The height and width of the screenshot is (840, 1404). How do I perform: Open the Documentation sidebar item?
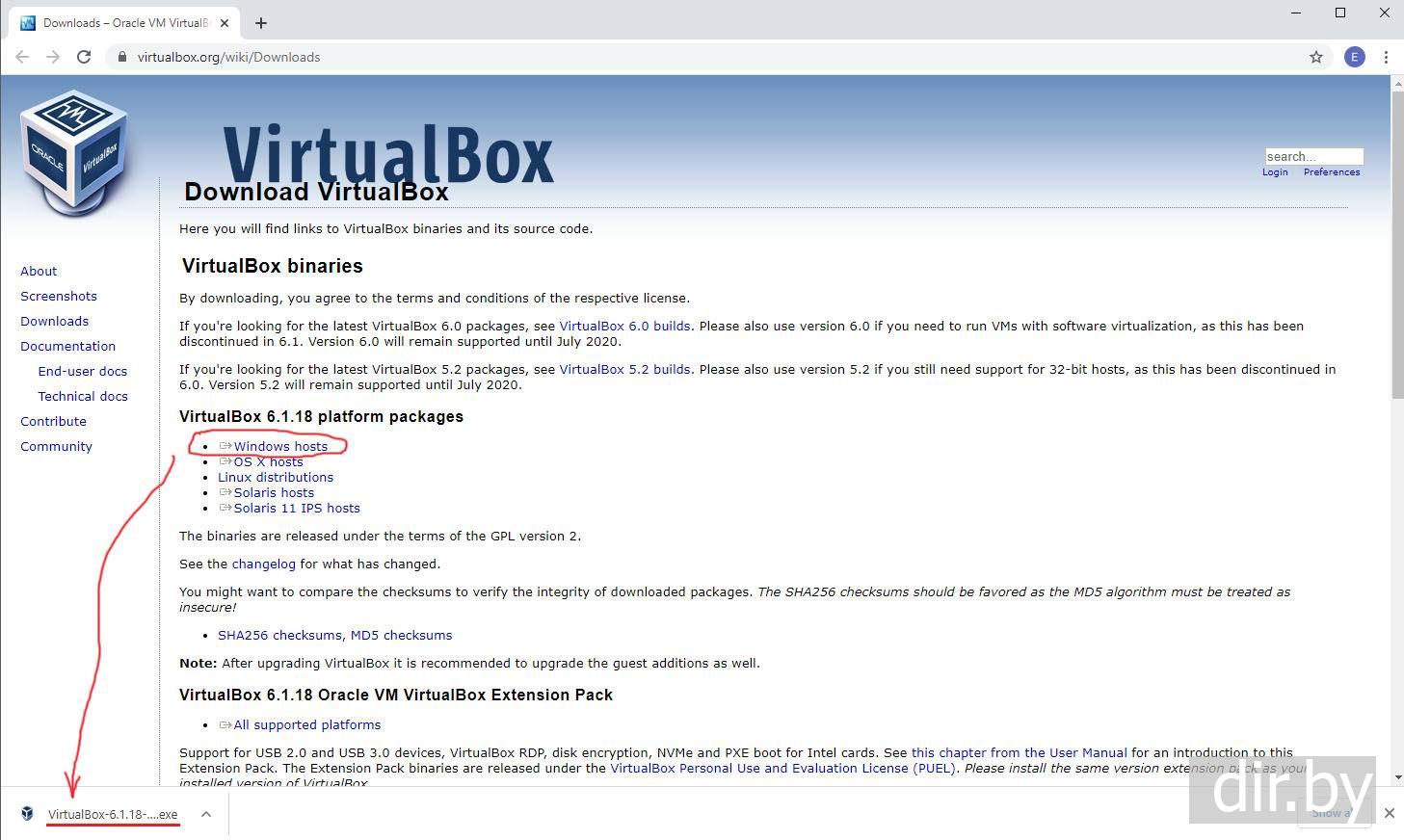[67, 346]
